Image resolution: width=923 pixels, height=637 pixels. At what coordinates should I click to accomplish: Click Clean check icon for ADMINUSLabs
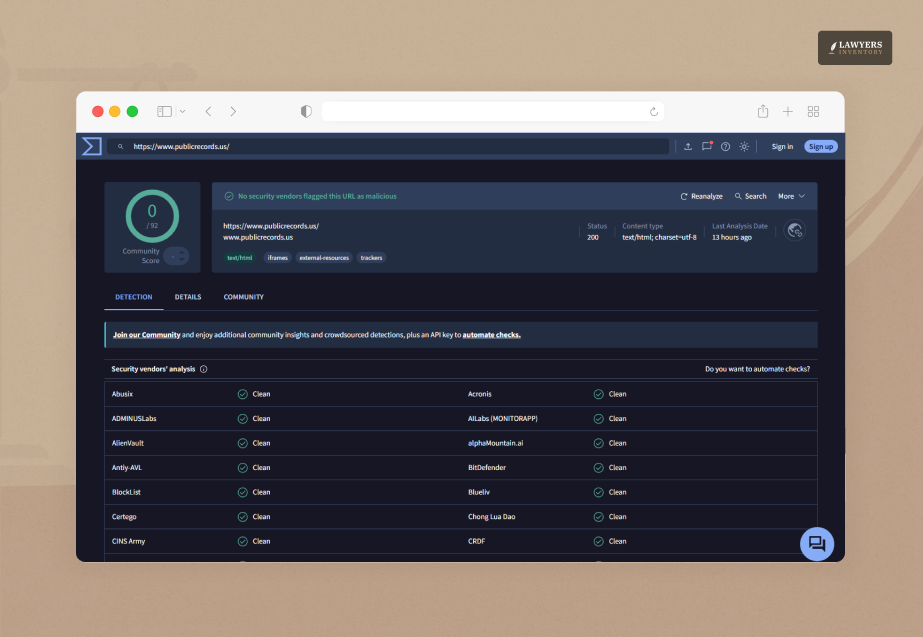(x=243, y=419)
